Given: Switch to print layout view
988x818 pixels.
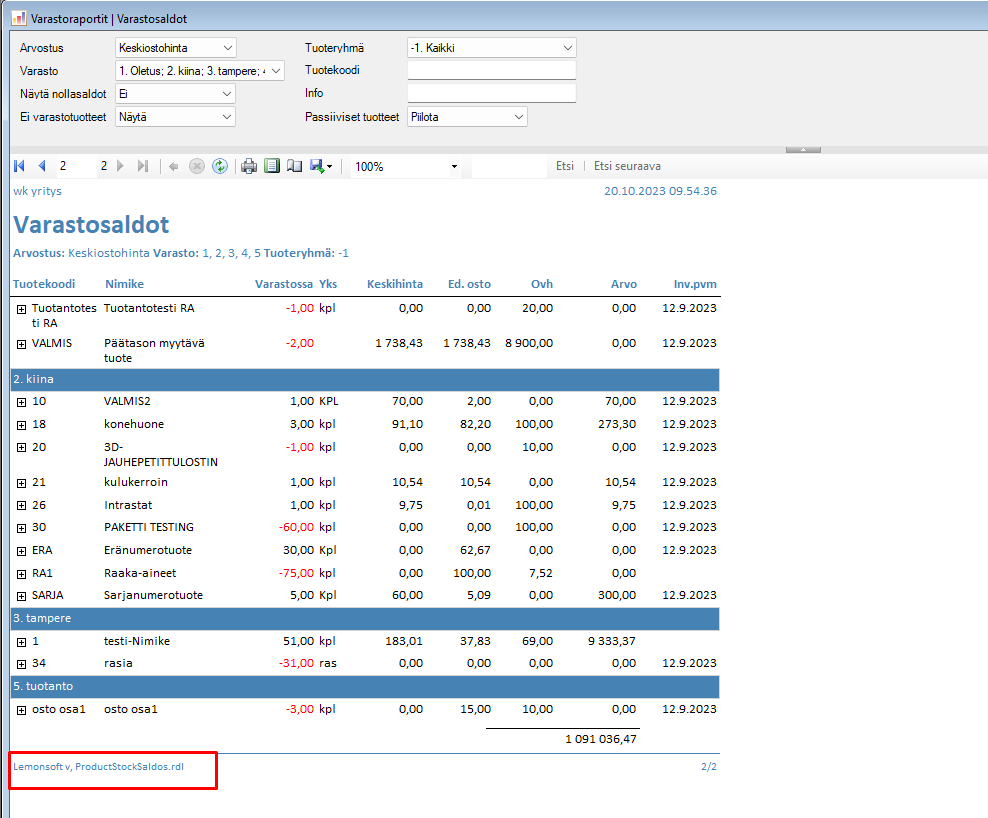Looking at the screenshot, I should [x=271, y=166].
